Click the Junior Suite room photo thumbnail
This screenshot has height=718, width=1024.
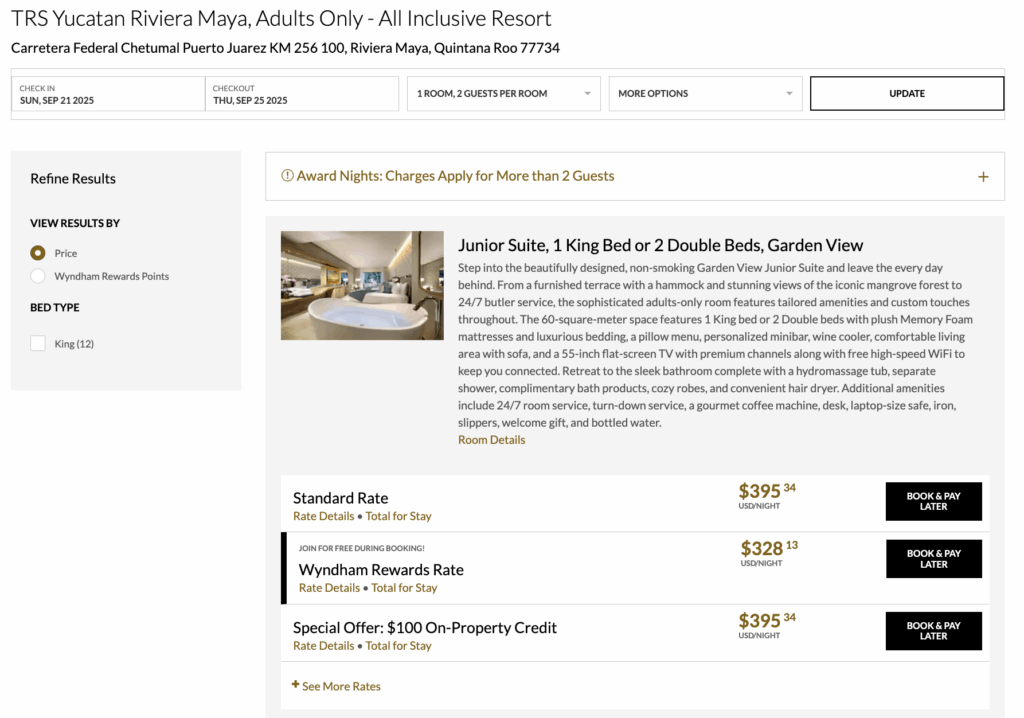tap(362, 285)
